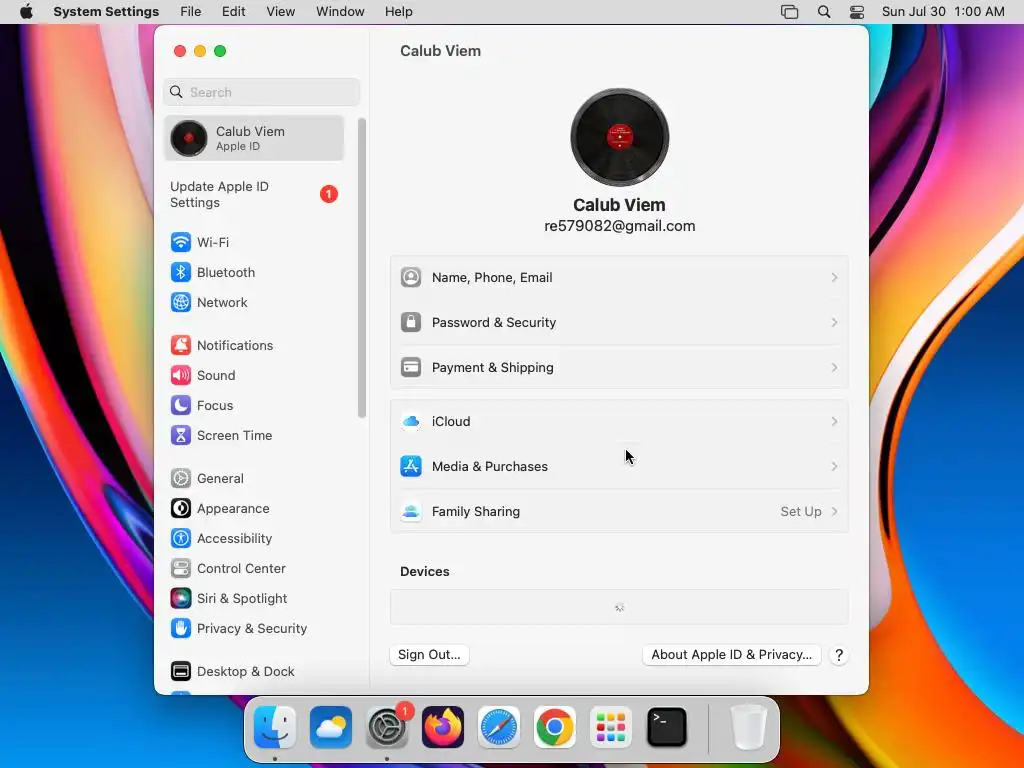Open the Family Sharing chevron

[x=835, y=512]
